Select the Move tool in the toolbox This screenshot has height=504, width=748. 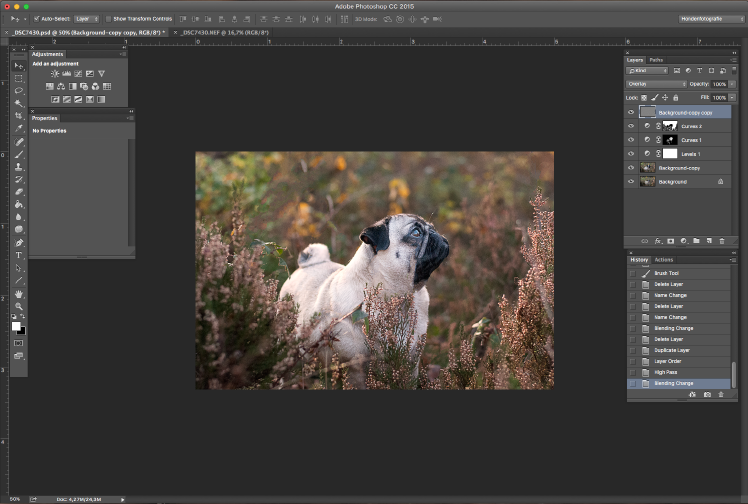pyautogui.click(x=19, y=66)
